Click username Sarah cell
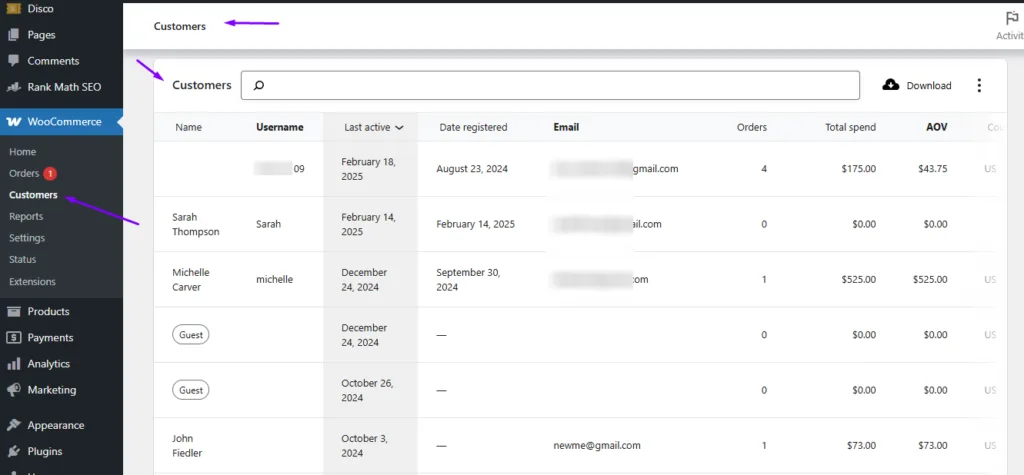This screenshot has height=475, width=1024. pyautogui.click(x=268, y=224)
